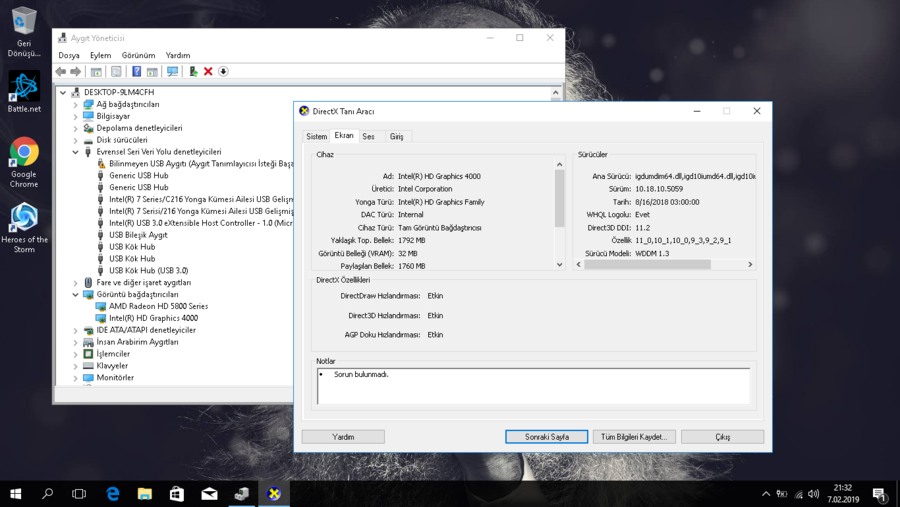The height and width of the screenshot is (507, 900).
Task: Click the DirectX dxdiag taskbar icon
Action: 274,494
